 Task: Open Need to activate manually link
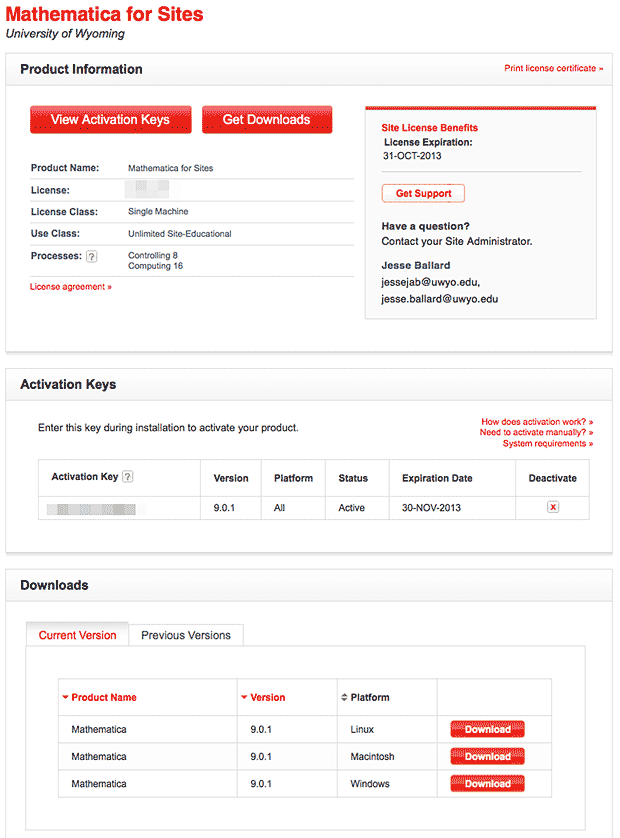[x=536, y=432]
